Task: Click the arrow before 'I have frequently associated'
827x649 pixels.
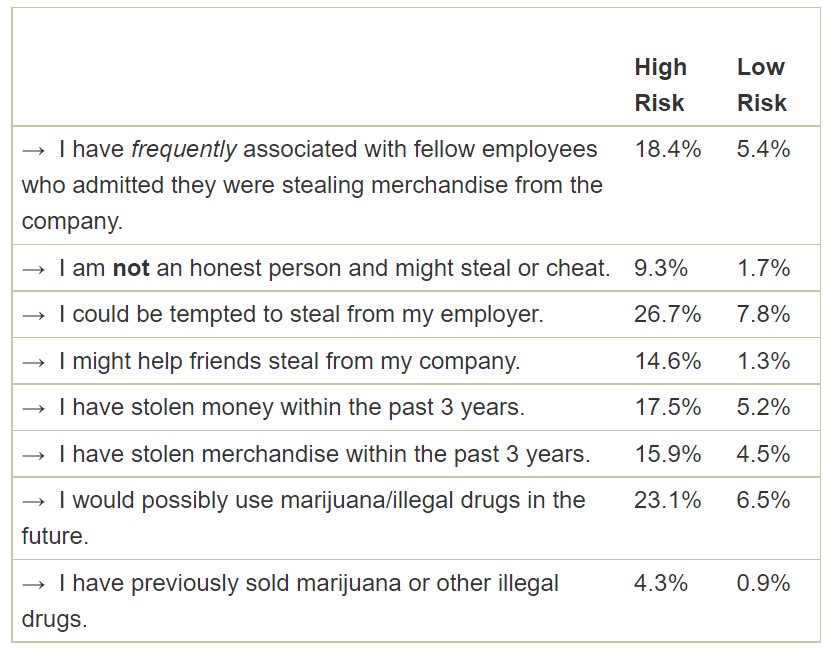Action: point(34,151)
